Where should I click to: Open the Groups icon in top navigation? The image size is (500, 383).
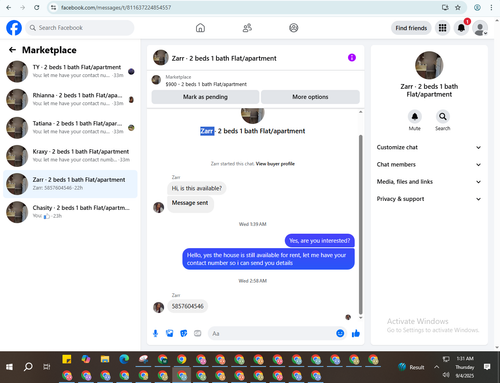[293, 28]
